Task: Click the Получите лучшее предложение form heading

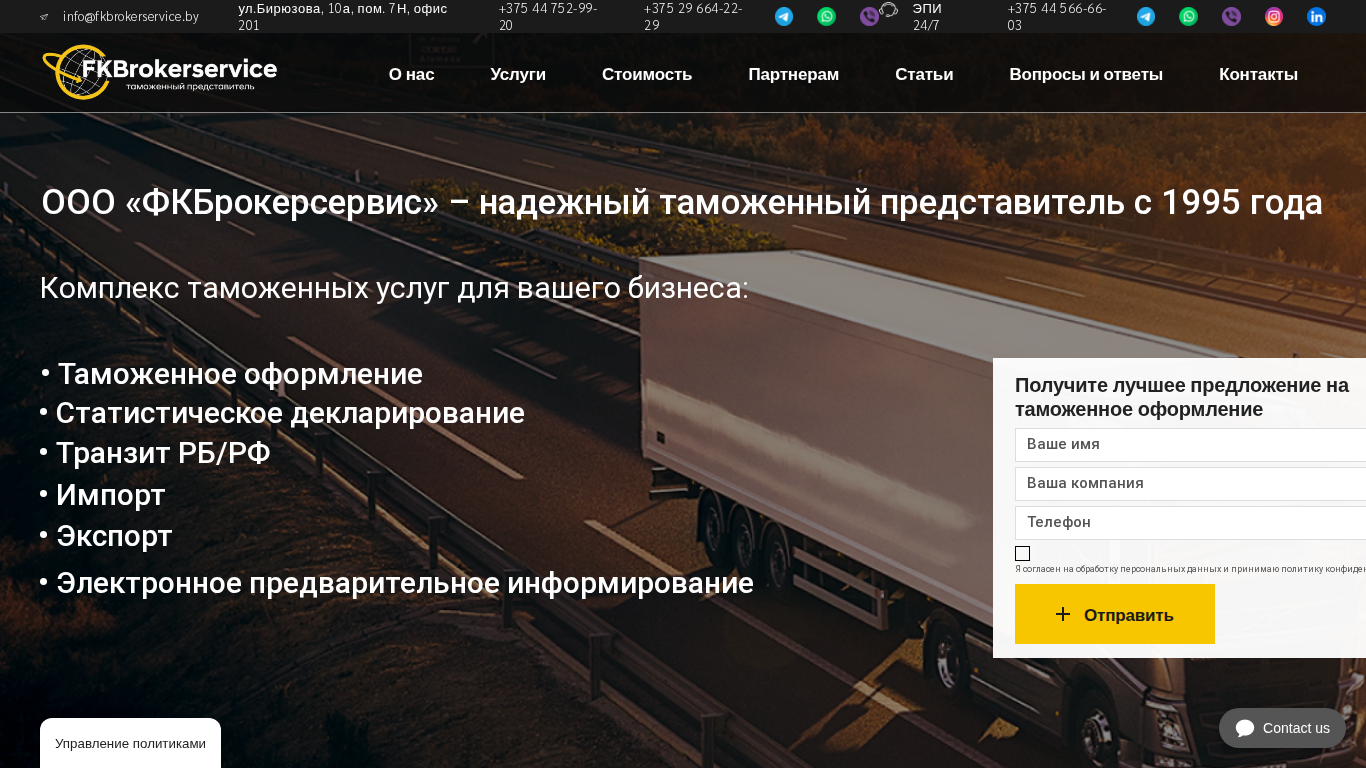Action: pyautogui.click(x=1182, y=397)
